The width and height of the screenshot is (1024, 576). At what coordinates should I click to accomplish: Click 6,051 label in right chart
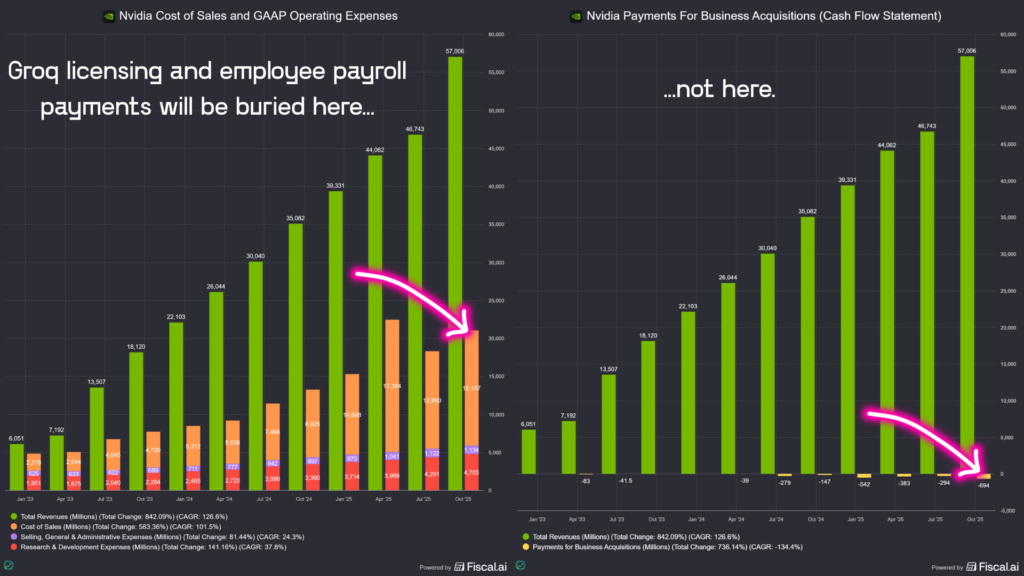point(528,424)
